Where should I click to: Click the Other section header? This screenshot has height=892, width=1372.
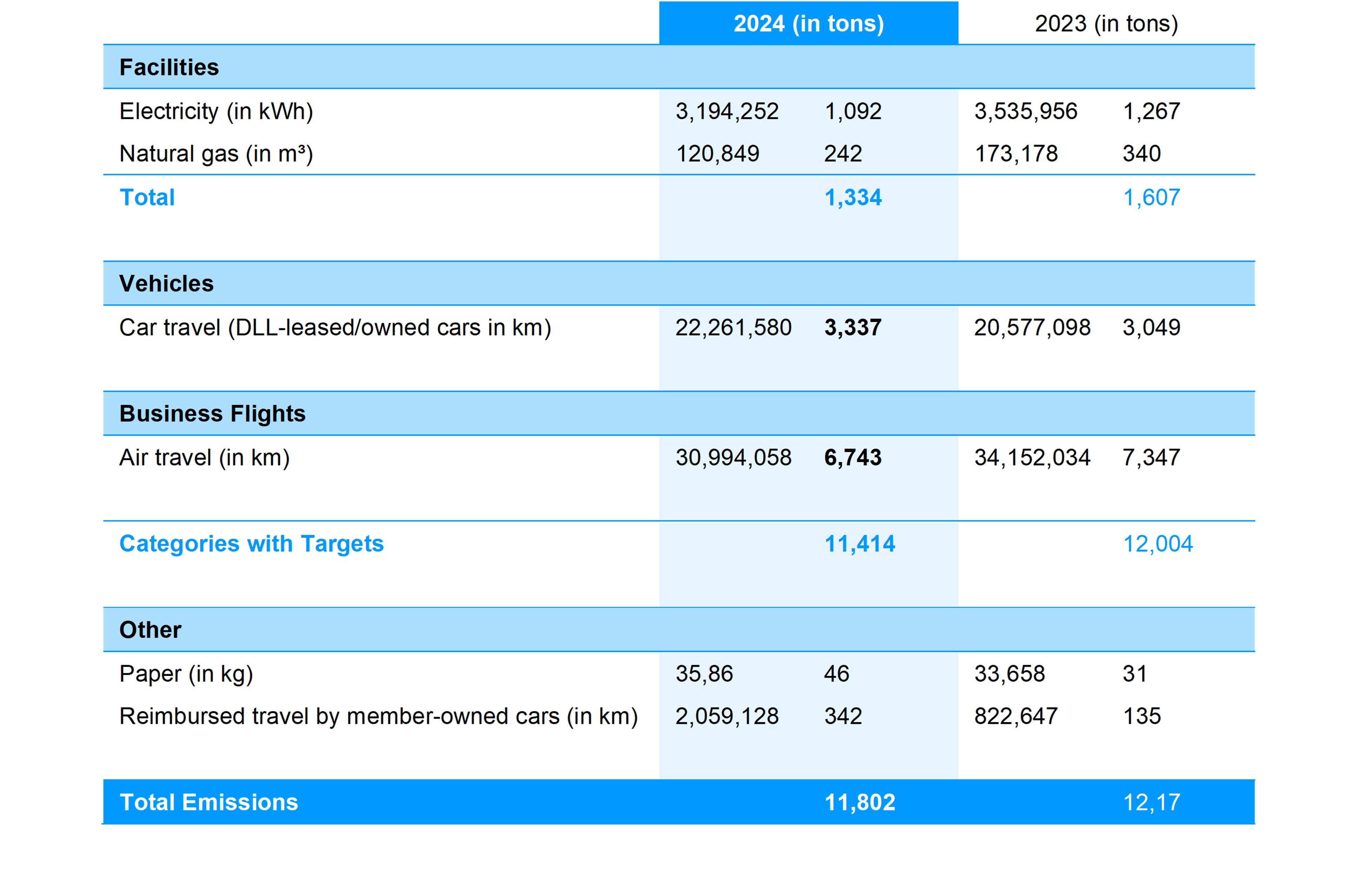[x=150, y=630]
